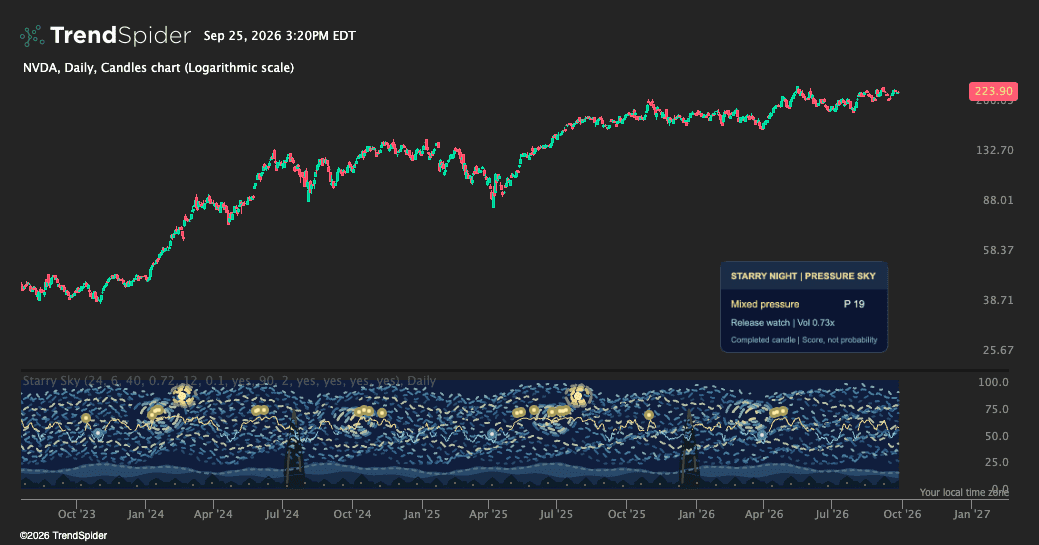The height and width of the screenshot is (545, 1039).
Task: Click the Oct '23 date axis label
Action: (x=76, y=514)
